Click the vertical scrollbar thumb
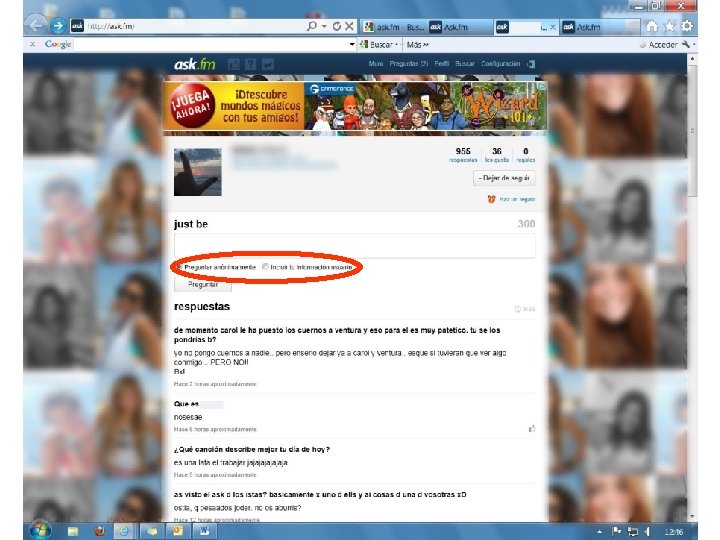Viewport: 720px width, 540px height. tap(692, 131)
